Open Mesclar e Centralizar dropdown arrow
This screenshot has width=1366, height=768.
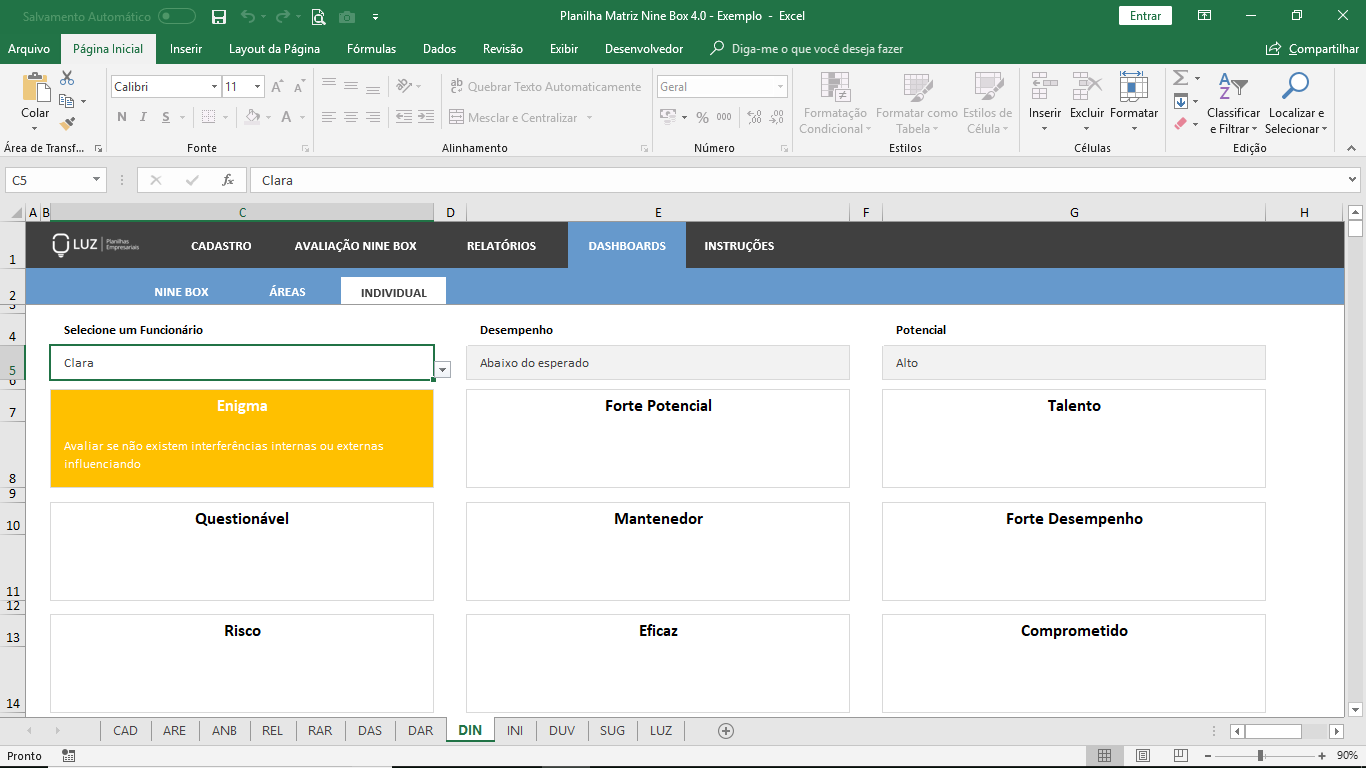(x=589, y=118)
